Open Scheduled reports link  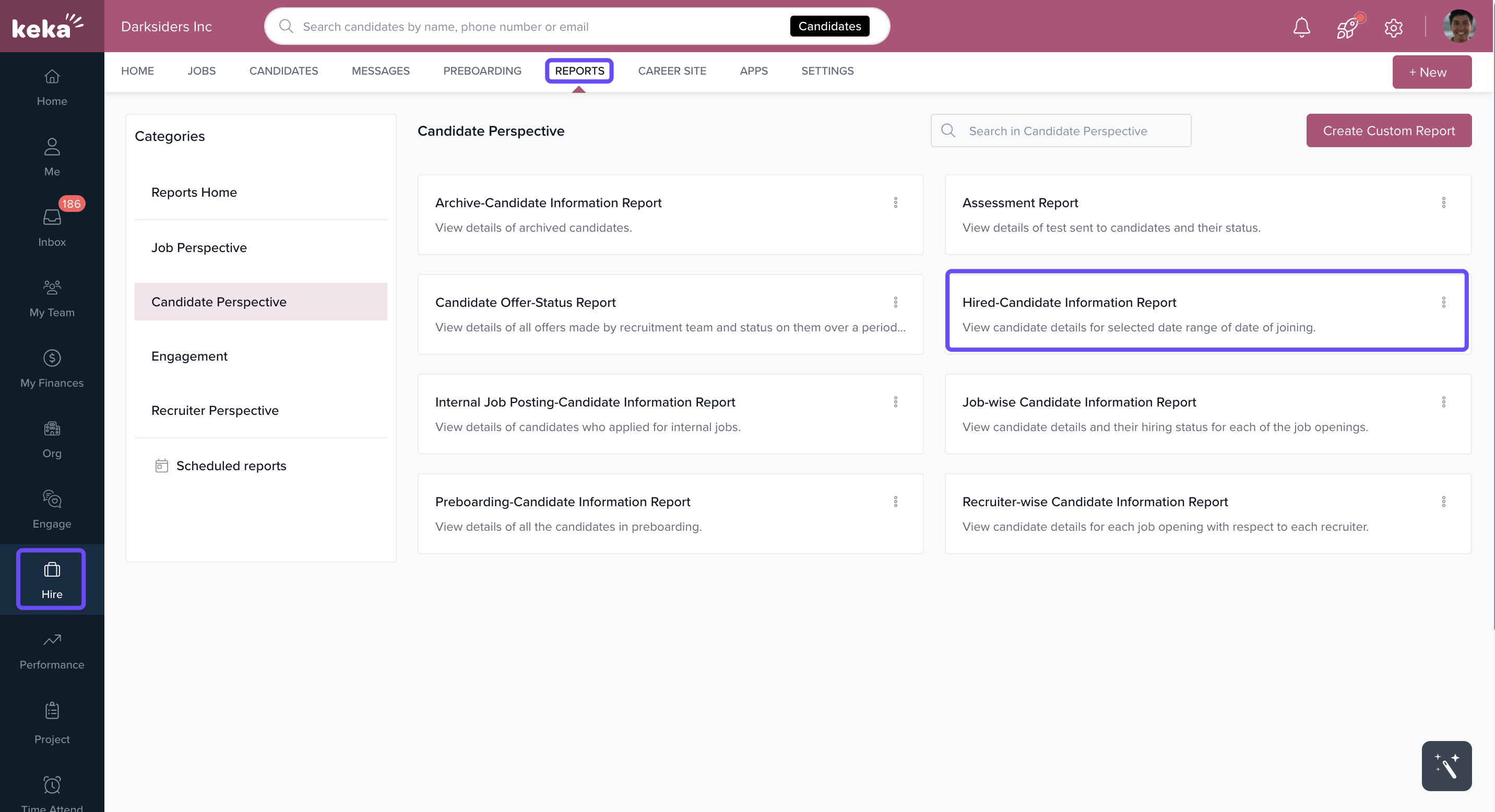click(x=230, y=465)
